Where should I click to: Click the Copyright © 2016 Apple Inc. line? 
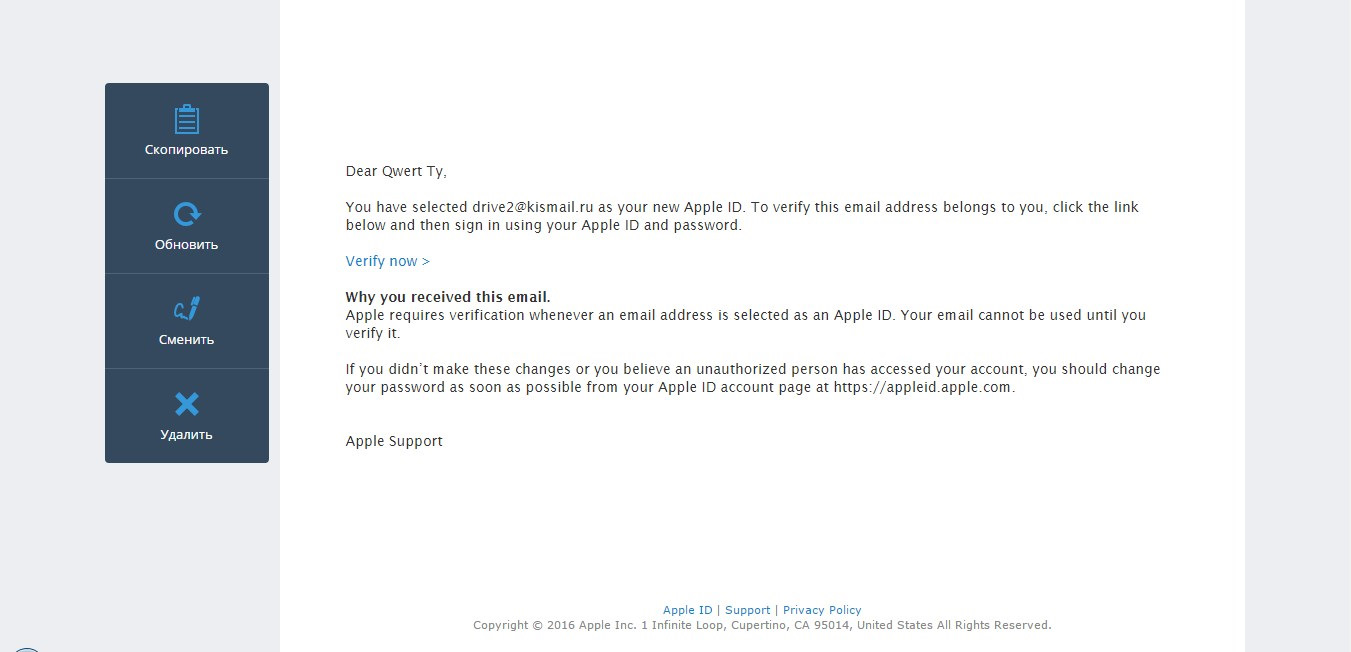pyautogui.click(x=762, y=625)
